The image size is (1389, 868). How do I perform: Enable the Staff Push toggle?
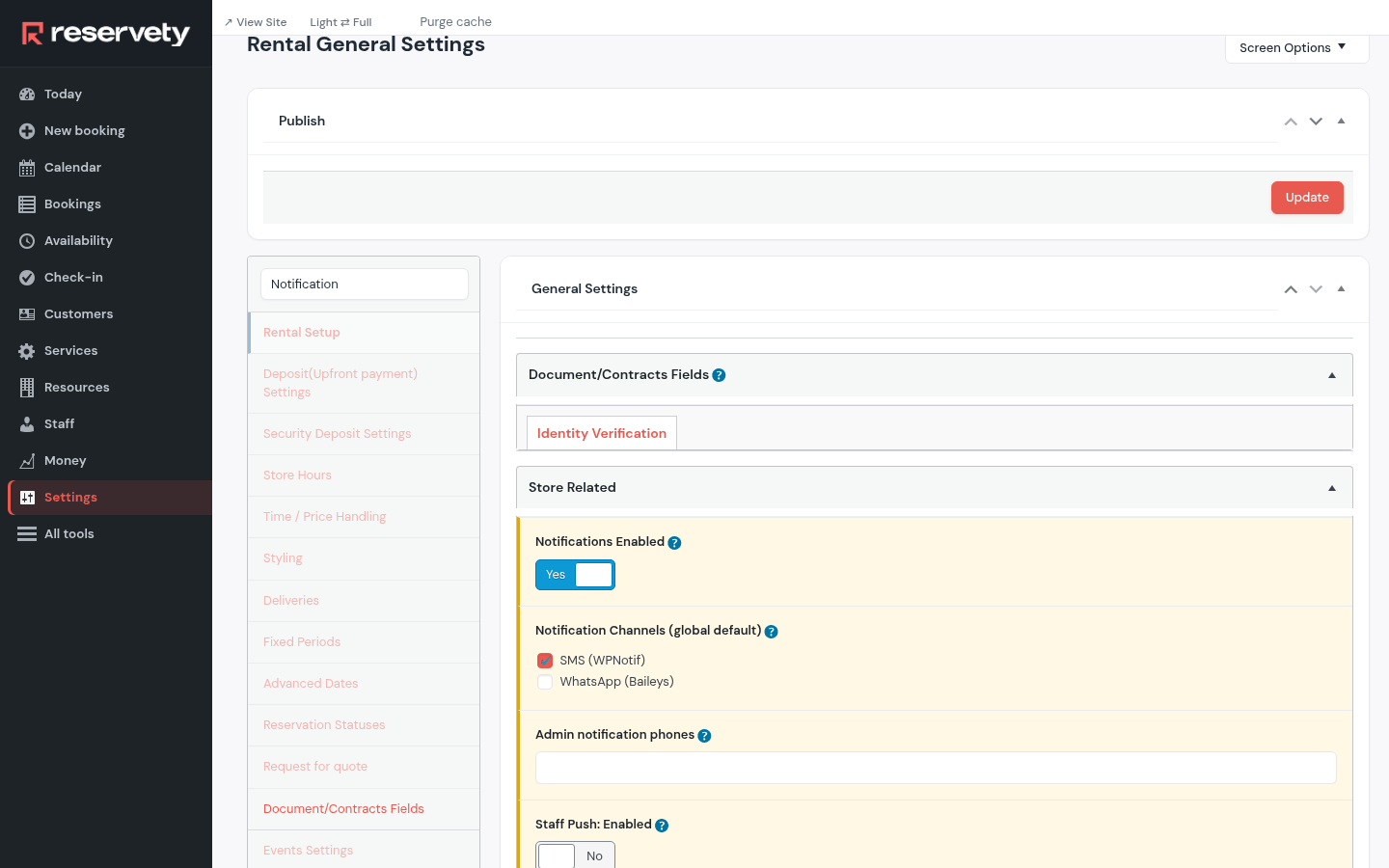[575, 855]
